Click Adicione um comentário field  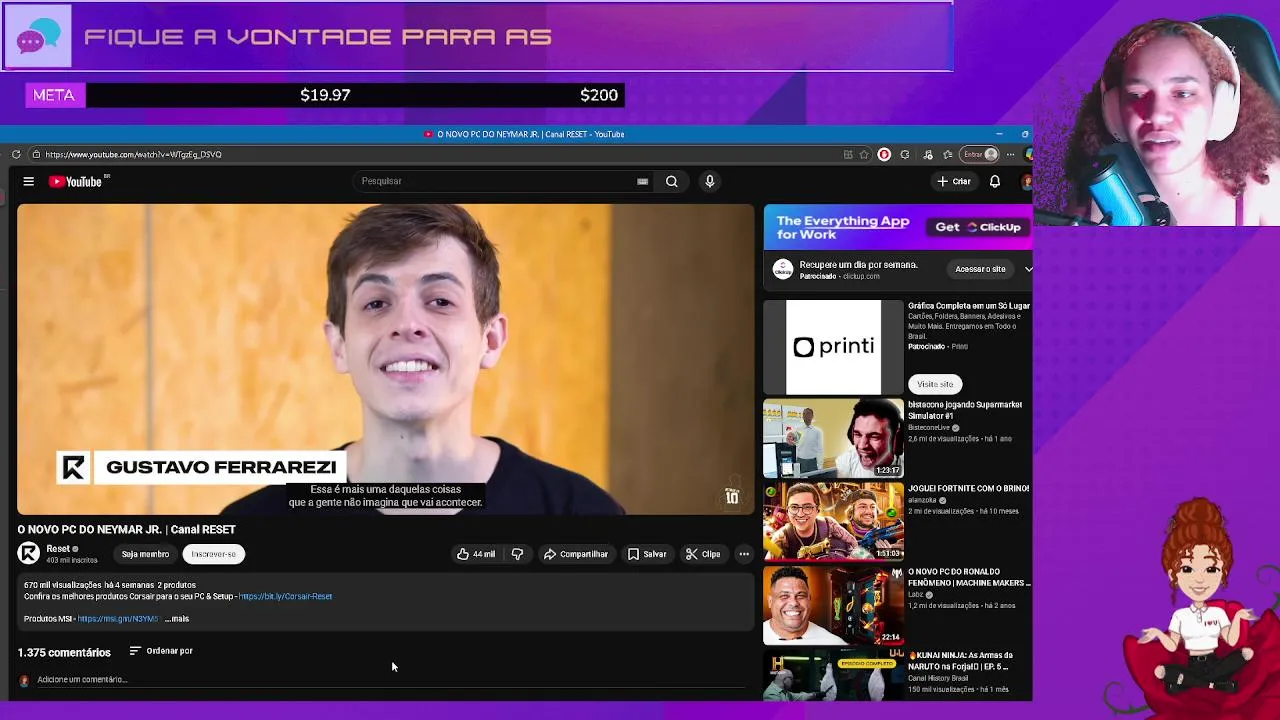pyautogui.click(x=390, y=680)
